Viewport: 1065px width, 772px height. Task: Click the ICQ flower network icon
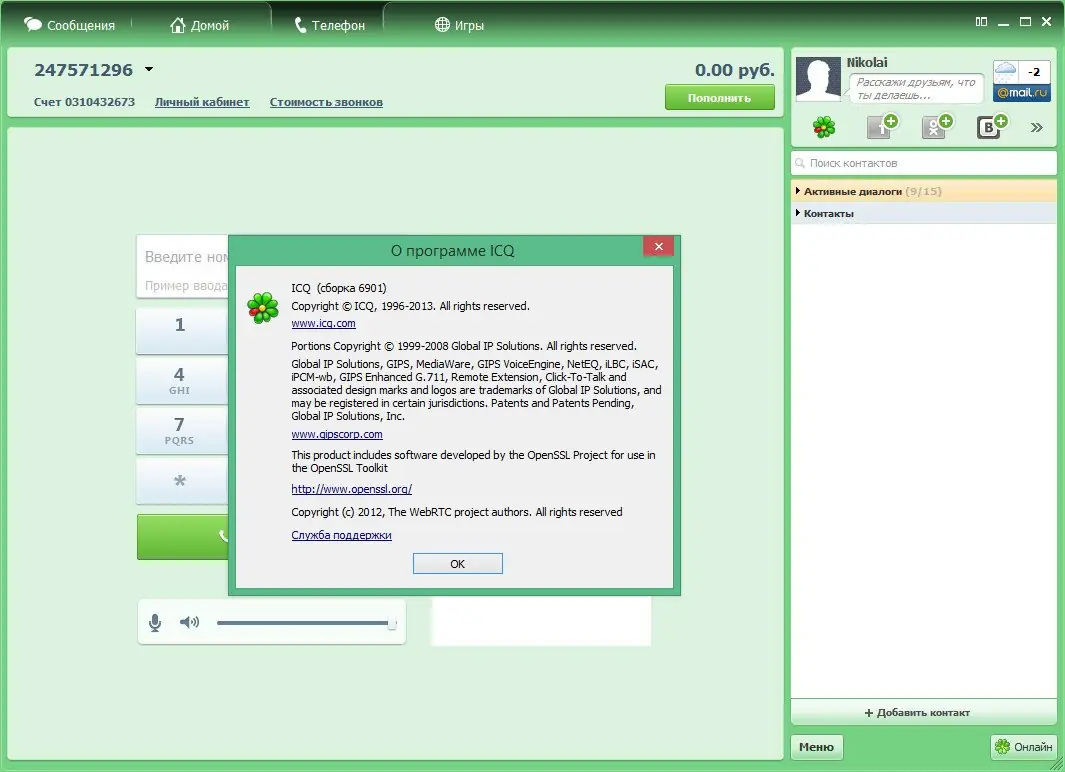point(824,127)
